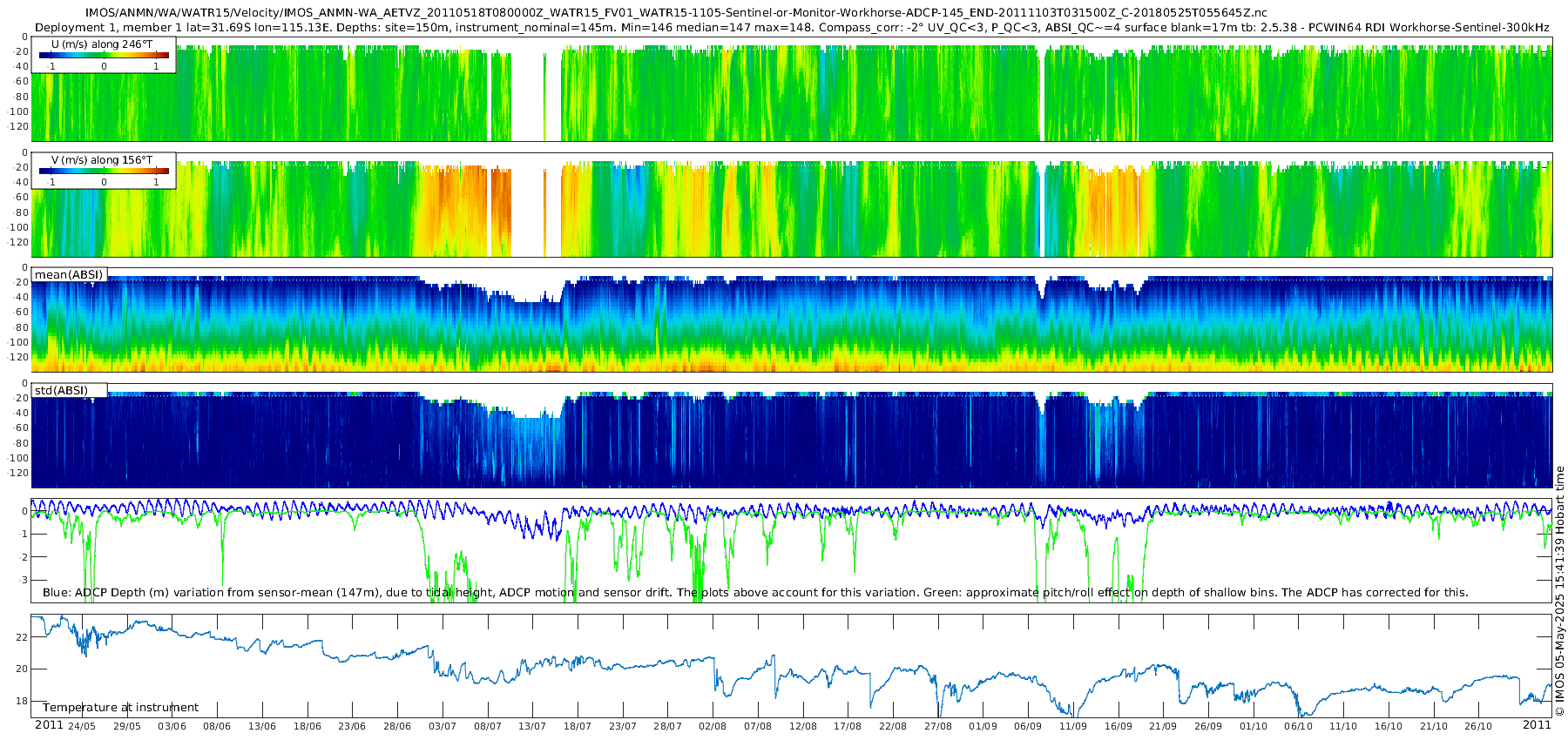The width and height of the screenshot is (1568, 740).
Task: Click the '13/06' date tick label
Action: coord(262,726)
